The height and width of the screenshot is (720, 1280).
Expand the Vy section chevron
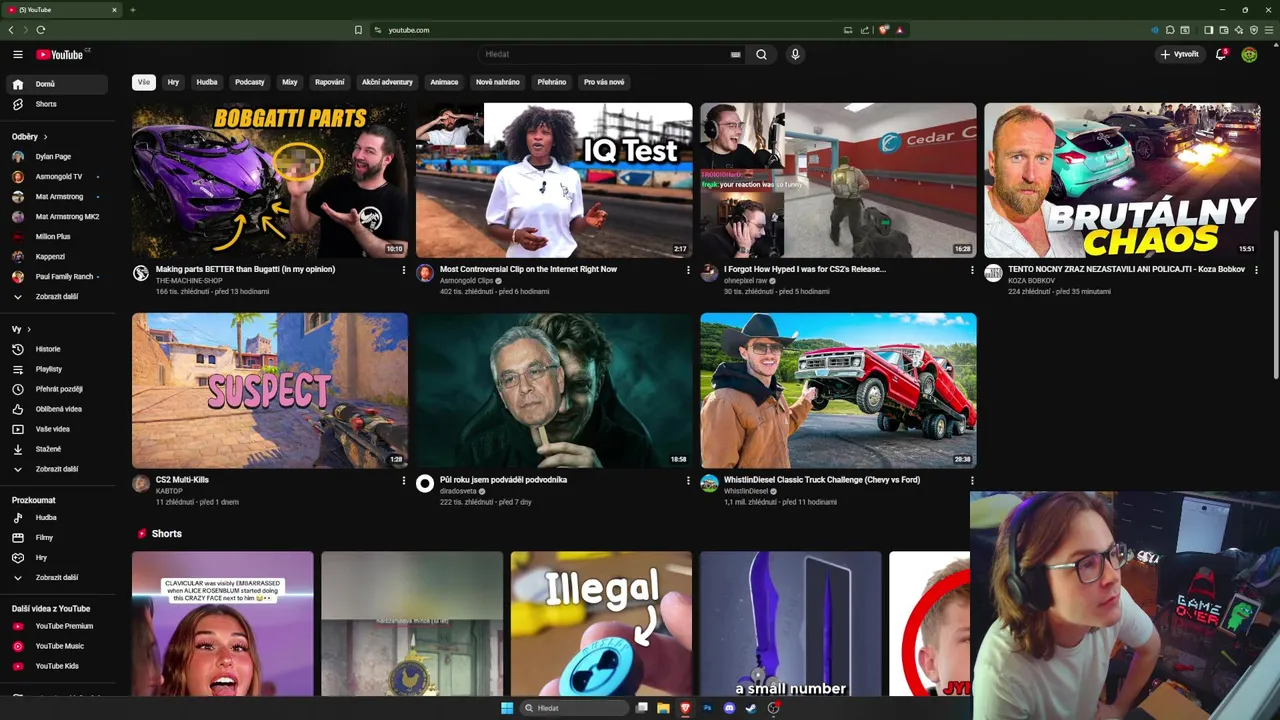(x=29, y=329)
